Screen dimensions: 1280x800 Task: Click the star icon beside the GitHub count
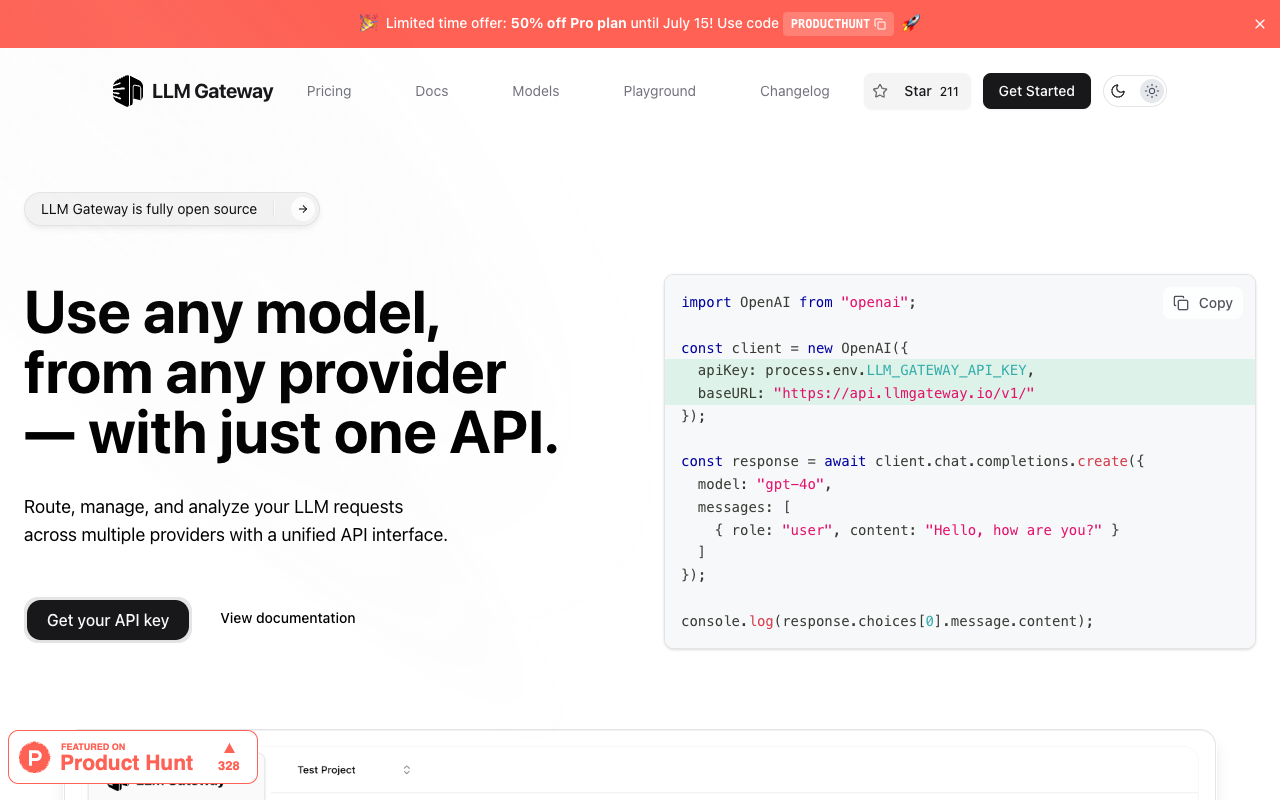click(x=880, y=91)
